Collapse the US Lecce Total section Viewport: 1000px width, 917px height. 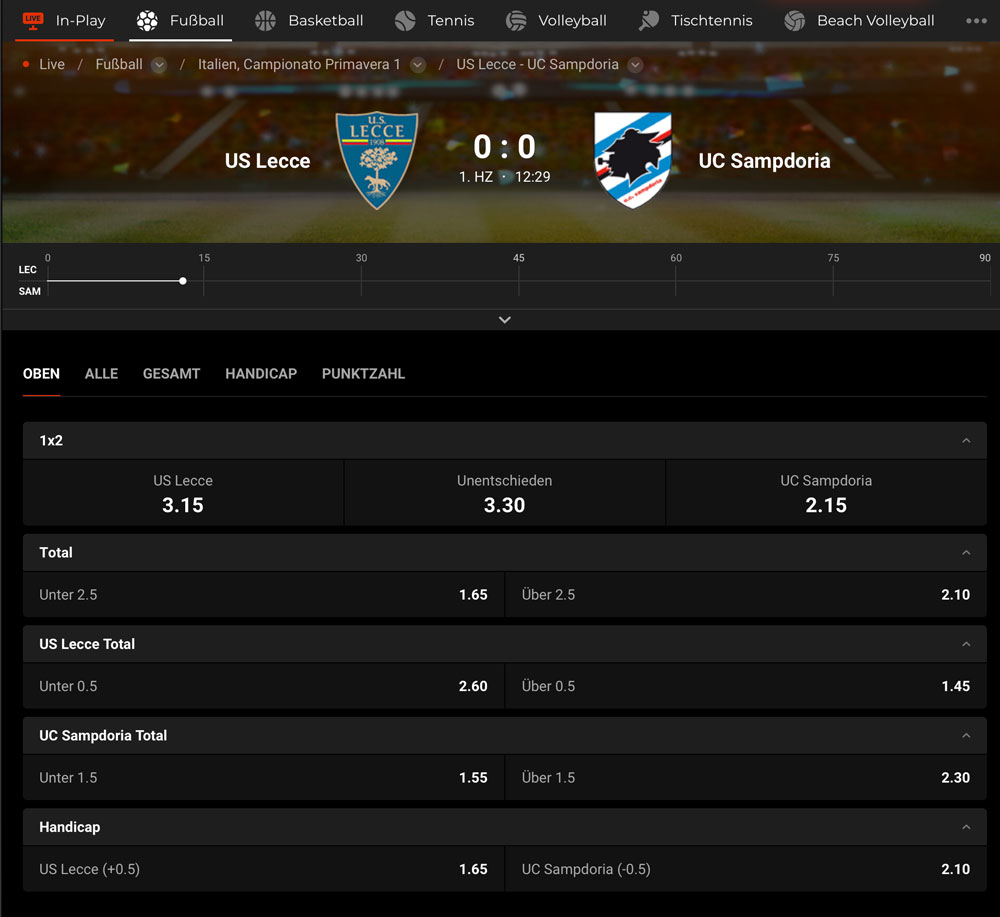click(966, 644)
